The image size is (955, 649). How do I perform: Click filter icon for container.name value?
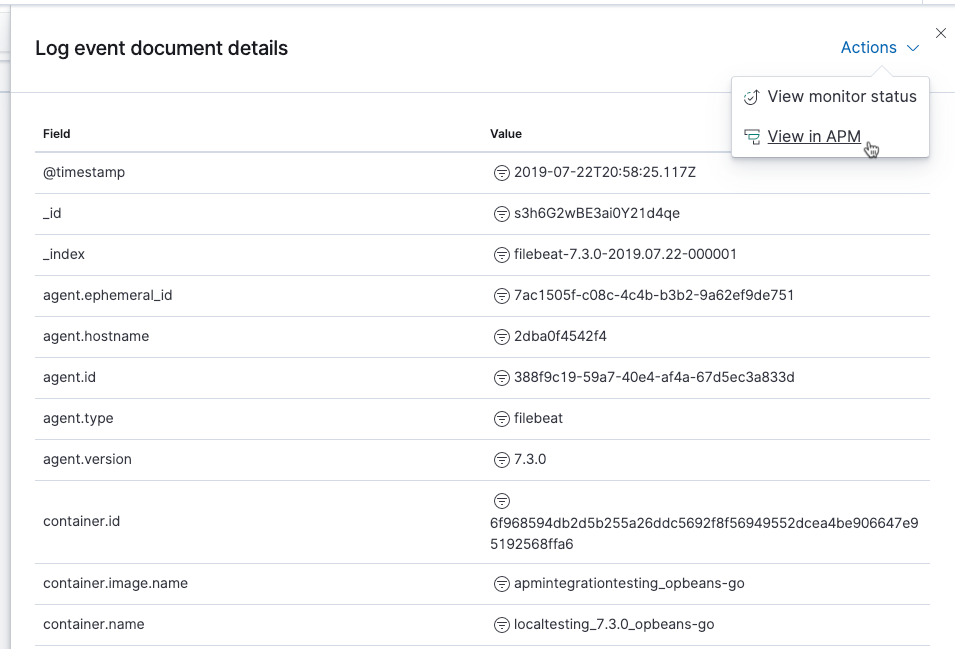501,625
